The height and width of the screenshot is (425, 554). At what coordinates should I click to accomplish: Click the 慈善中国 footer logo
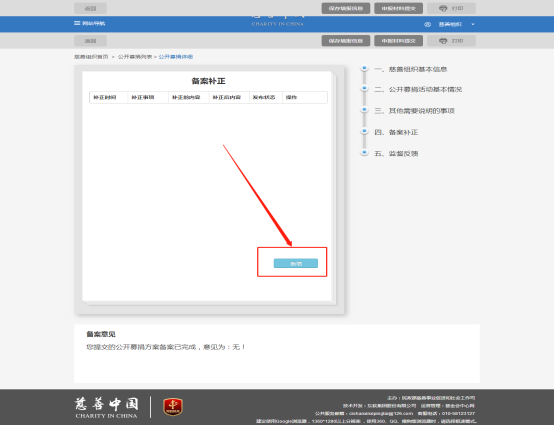(106, 408)
